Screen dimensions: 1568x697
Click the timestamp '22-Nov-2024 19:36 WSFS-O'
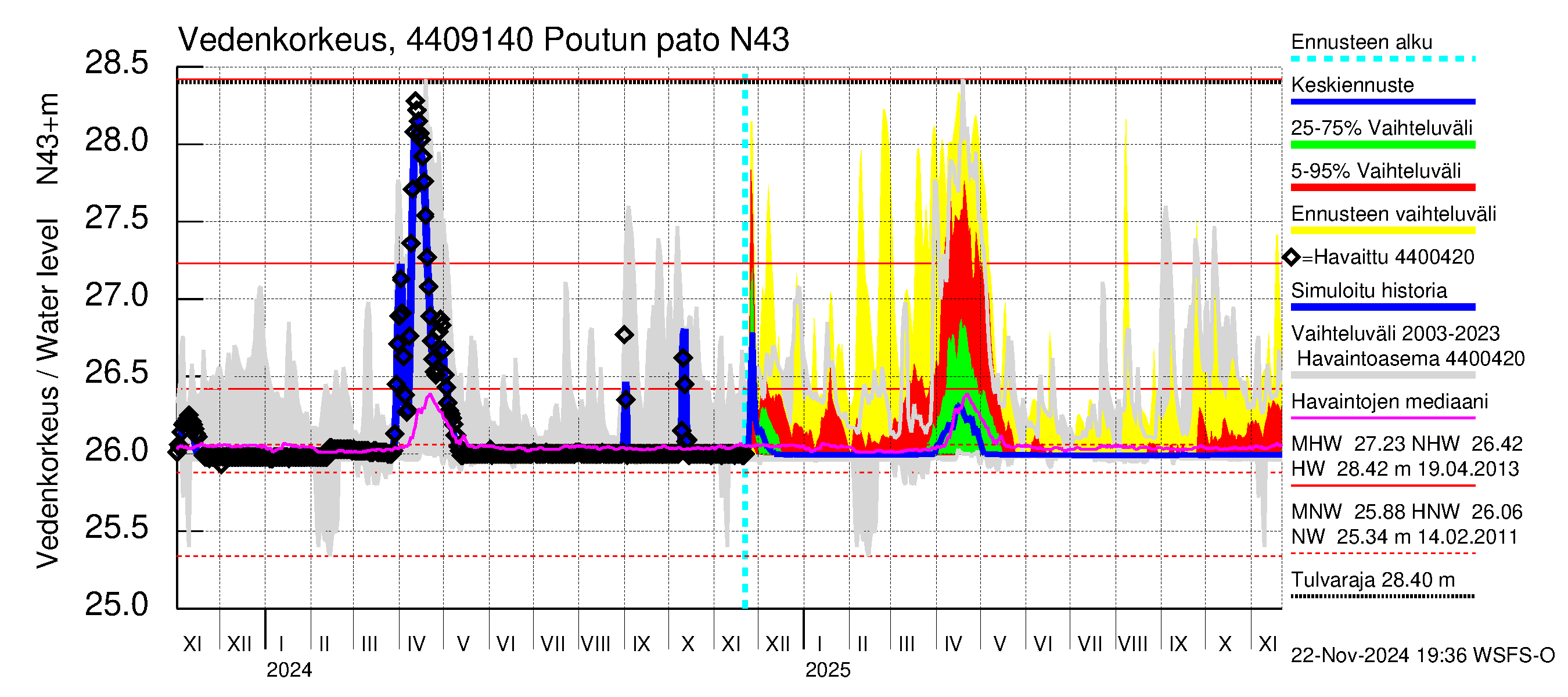(x=1422, y=656)
